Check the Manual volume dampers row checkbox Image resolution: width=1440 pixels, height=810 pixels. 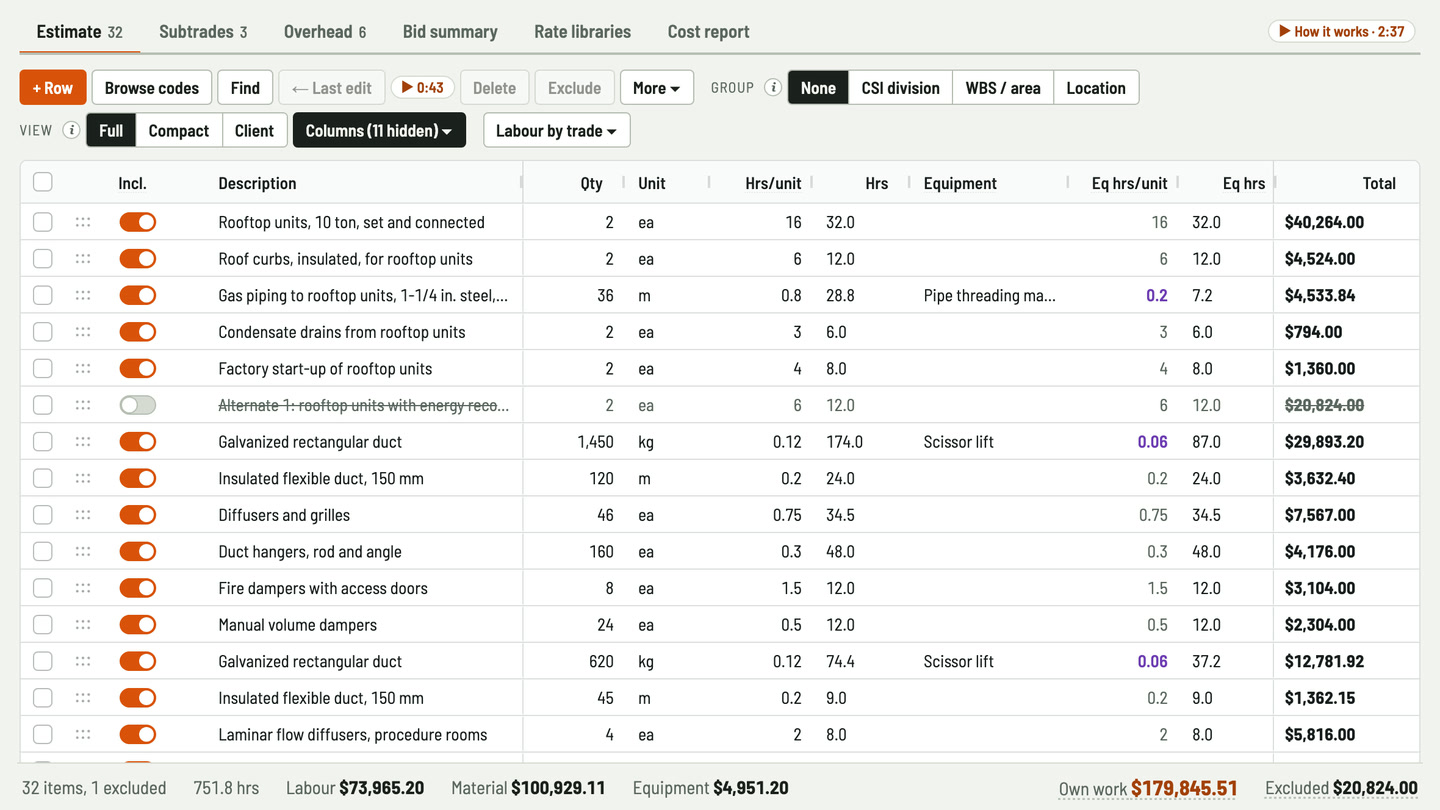43,625
